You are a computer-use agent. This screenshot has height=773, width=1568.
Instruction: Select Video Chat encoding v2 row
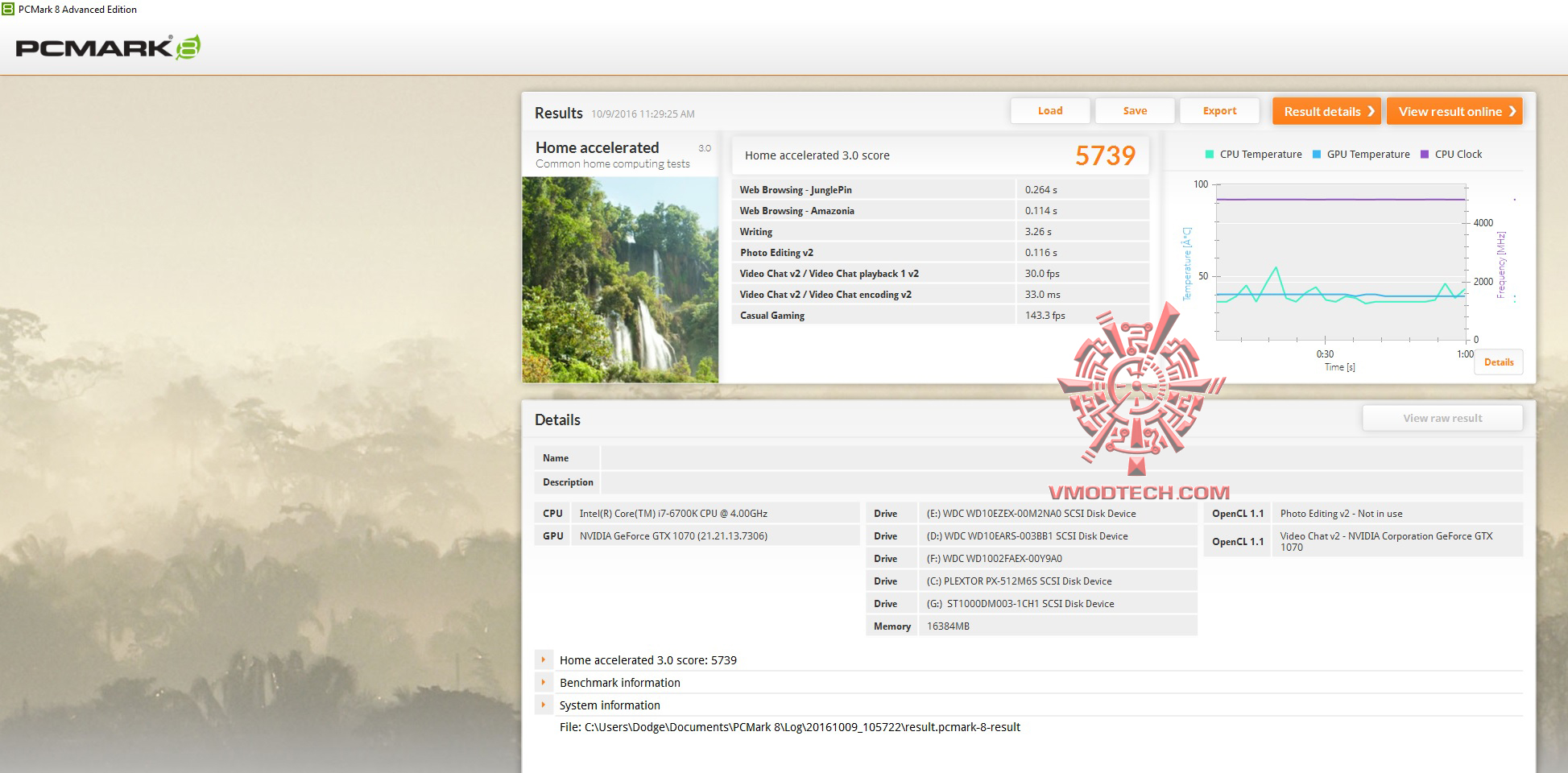click(x=940, y=295)
